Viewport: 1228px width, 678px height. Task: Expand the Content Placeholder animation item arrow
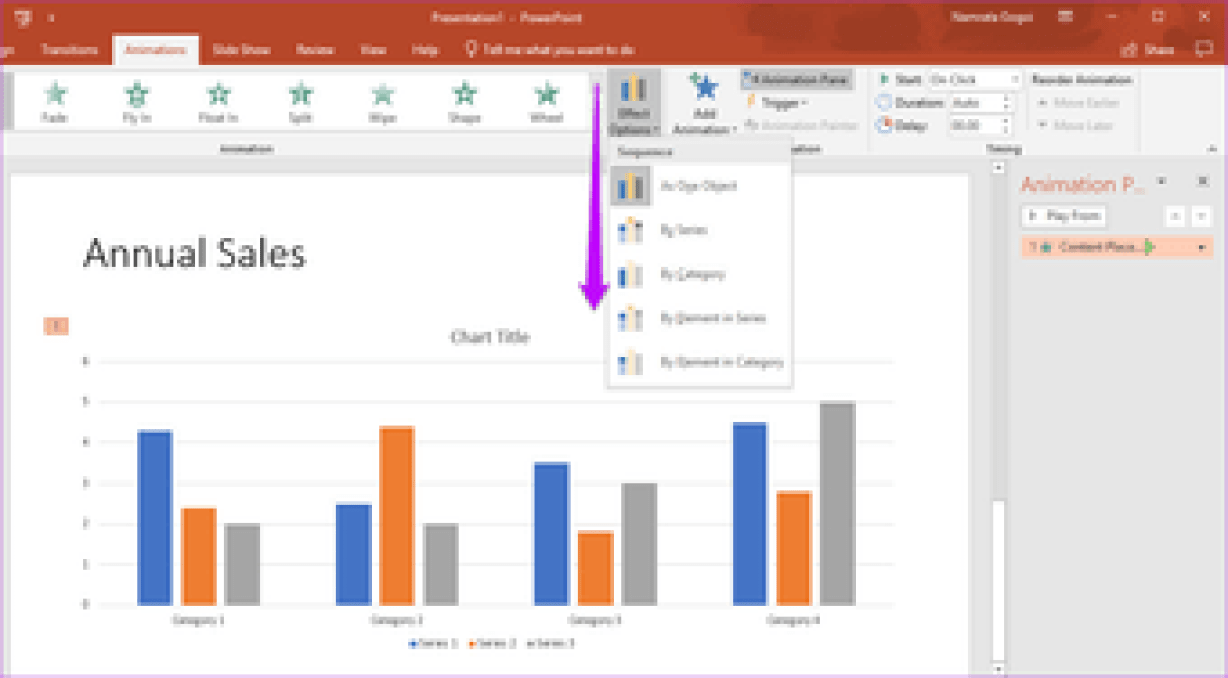coord(1201,247)
